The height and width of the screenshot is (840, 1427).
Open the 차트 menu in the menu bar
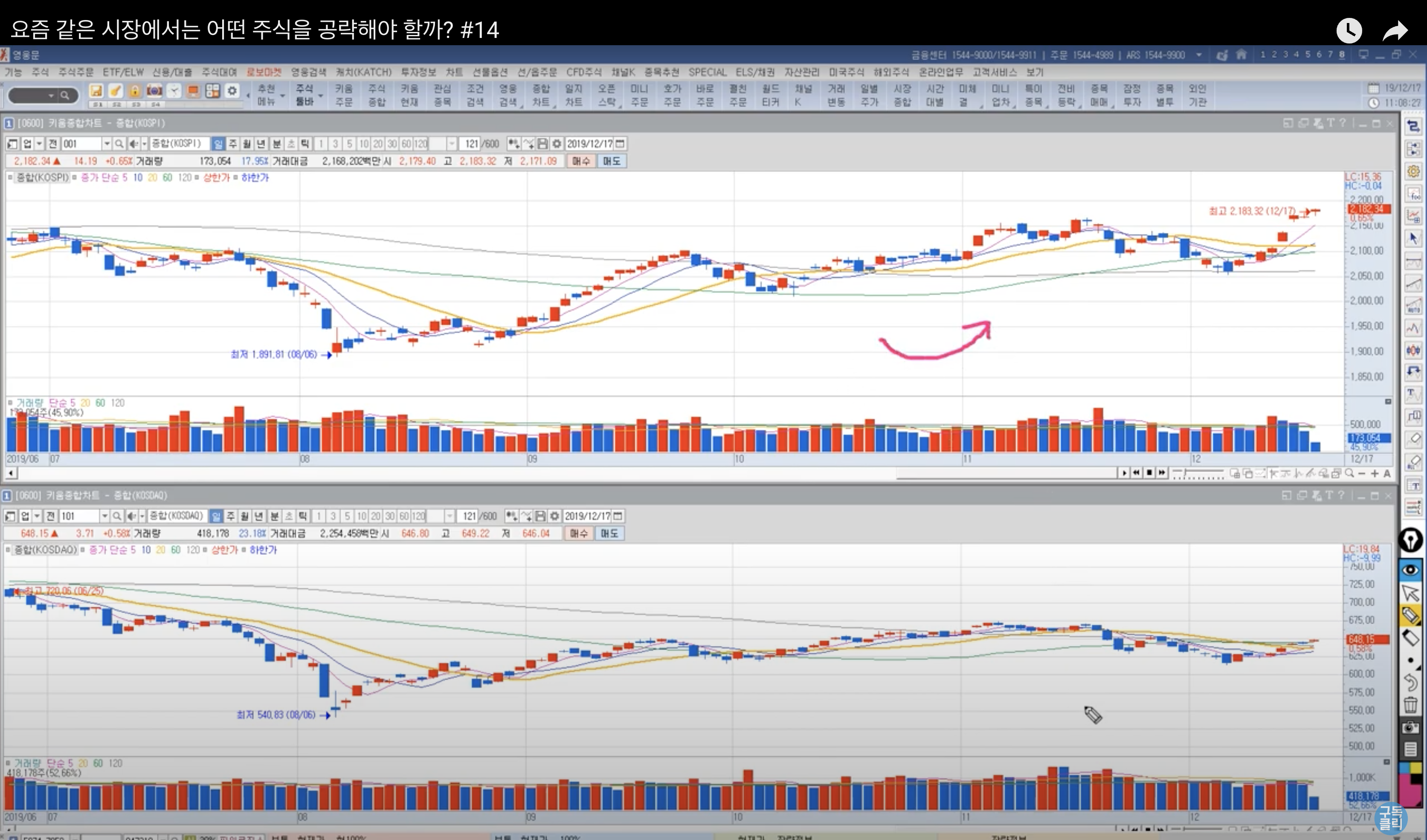pyautogui.click(x=454, y=72)
